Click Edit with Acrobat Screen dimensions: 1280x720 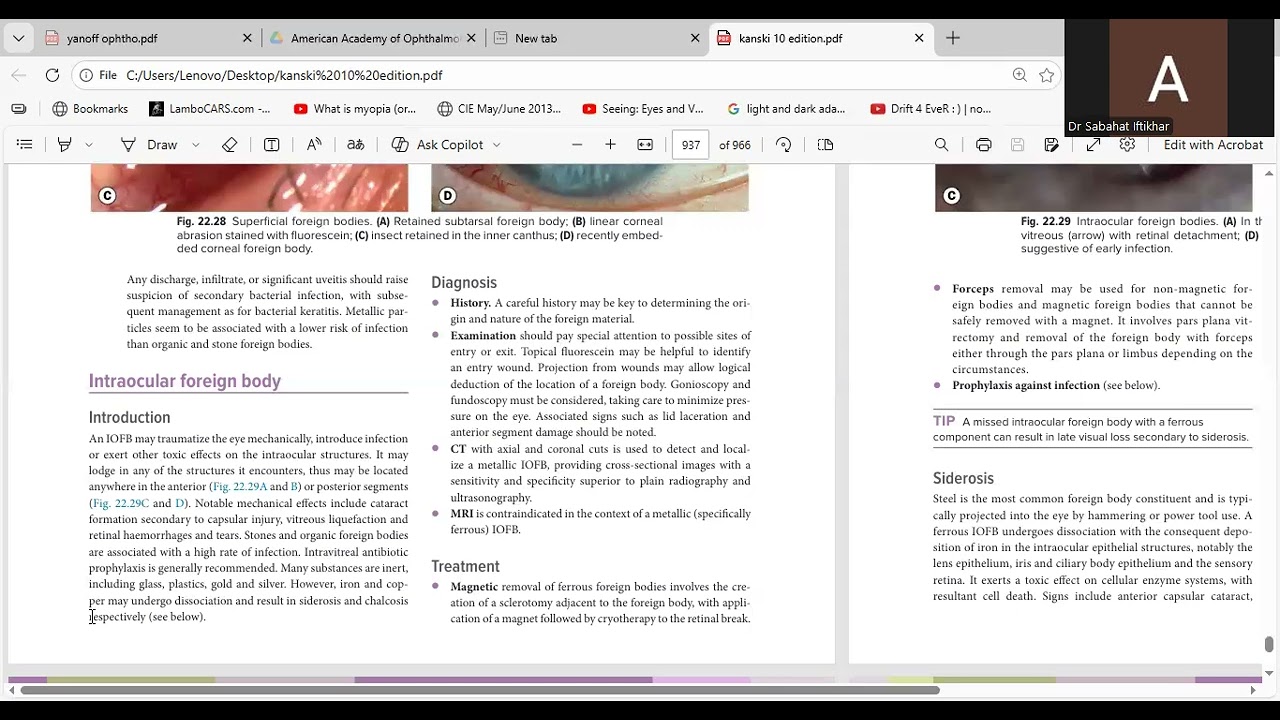[x=1213, y=145]
